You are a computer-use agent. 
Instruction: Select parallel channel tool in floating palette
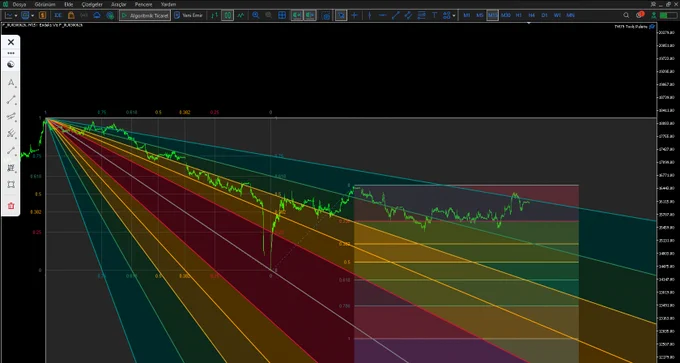[11, 116]
